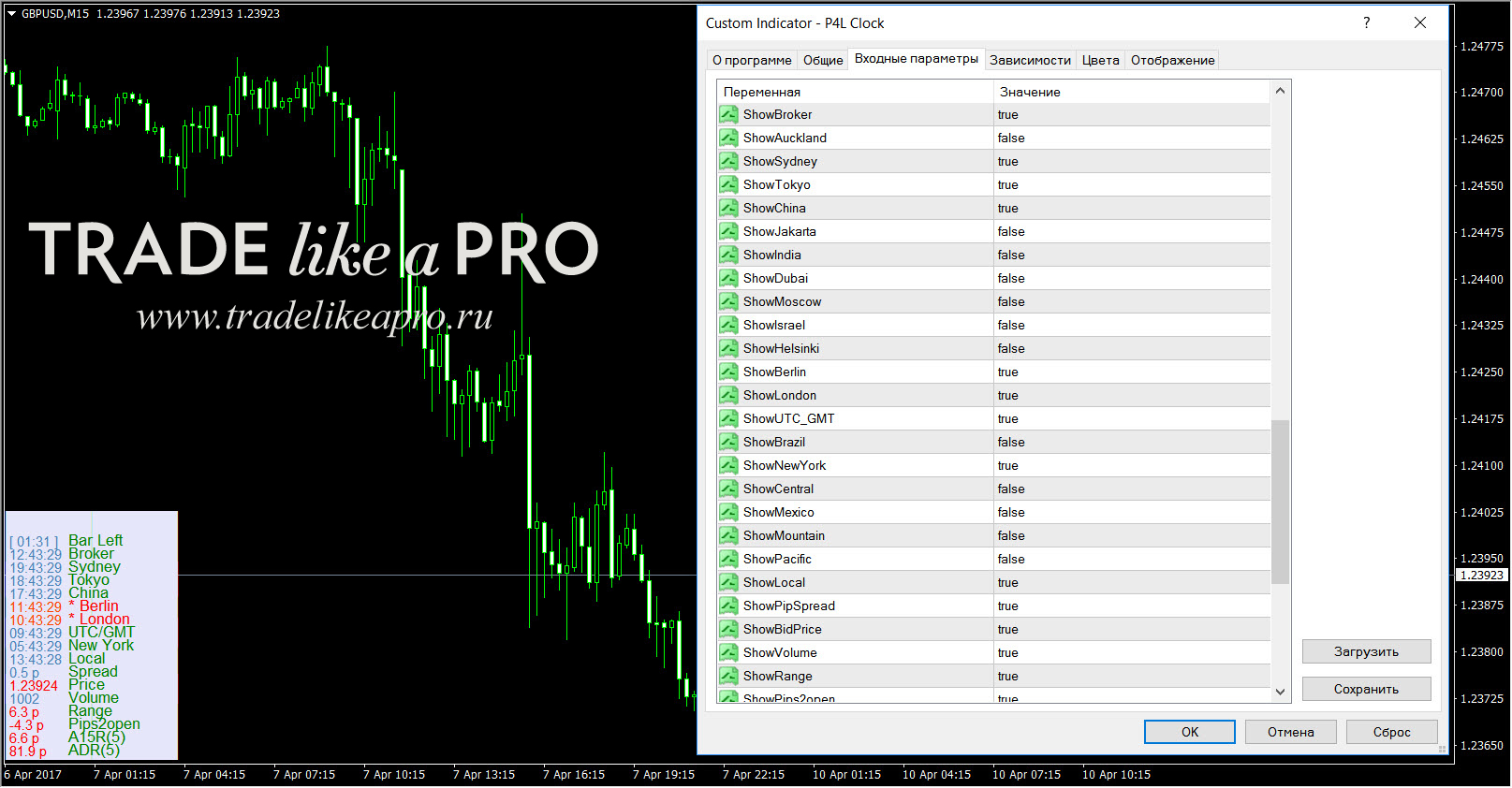Open the GBPUSD,M15 chart menu triangle

(x=12, y=13)
